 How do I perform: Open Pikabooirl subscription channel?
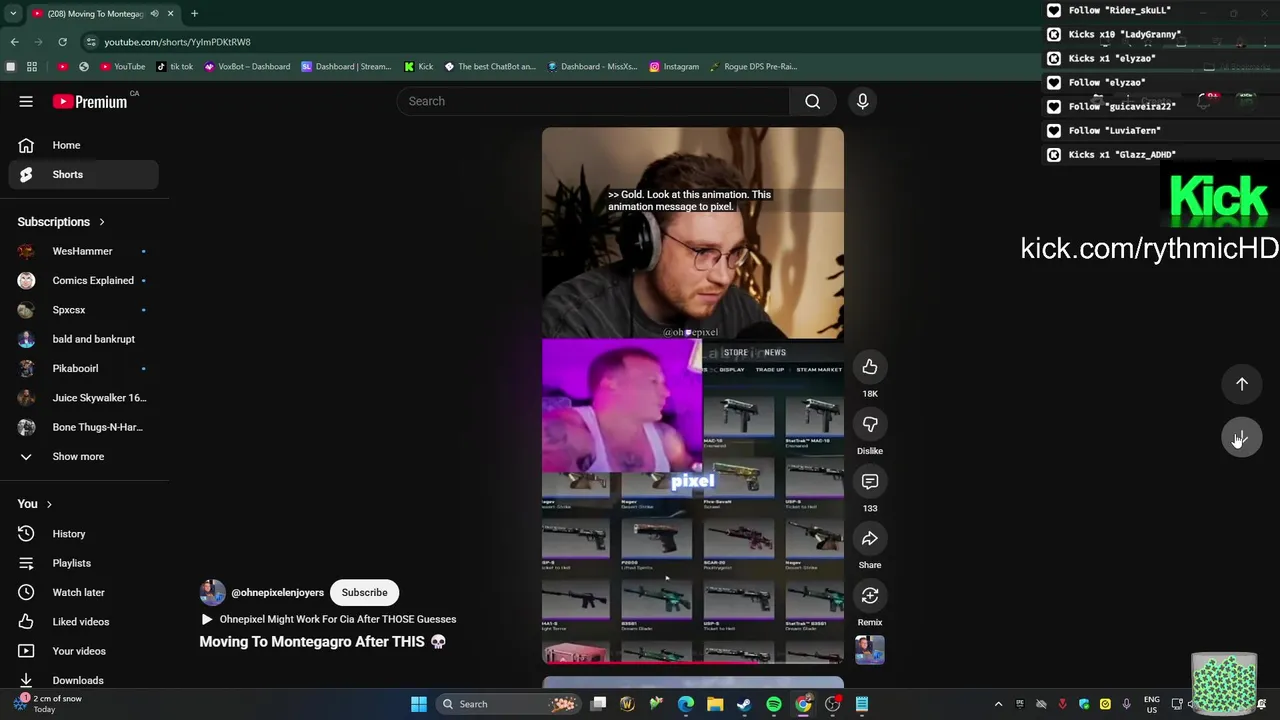click(84, 368)
